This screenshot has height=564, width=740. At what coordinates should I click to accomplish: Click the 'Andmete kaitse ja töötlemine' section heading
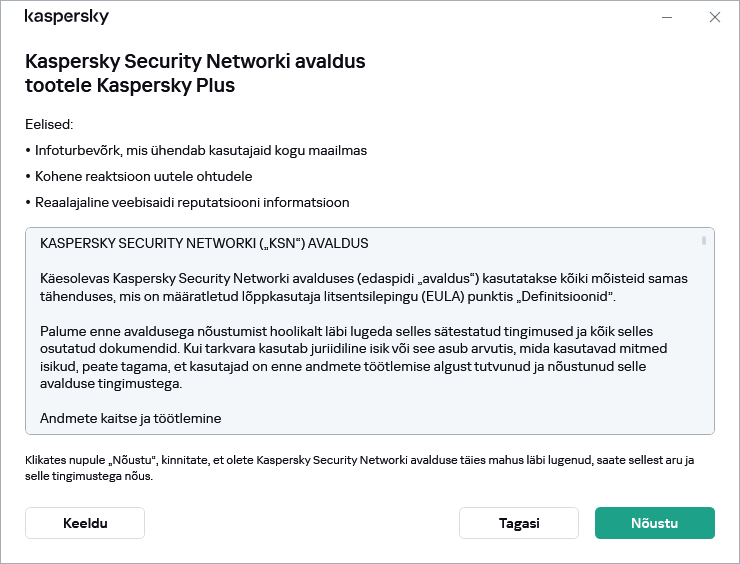point(130,418)
